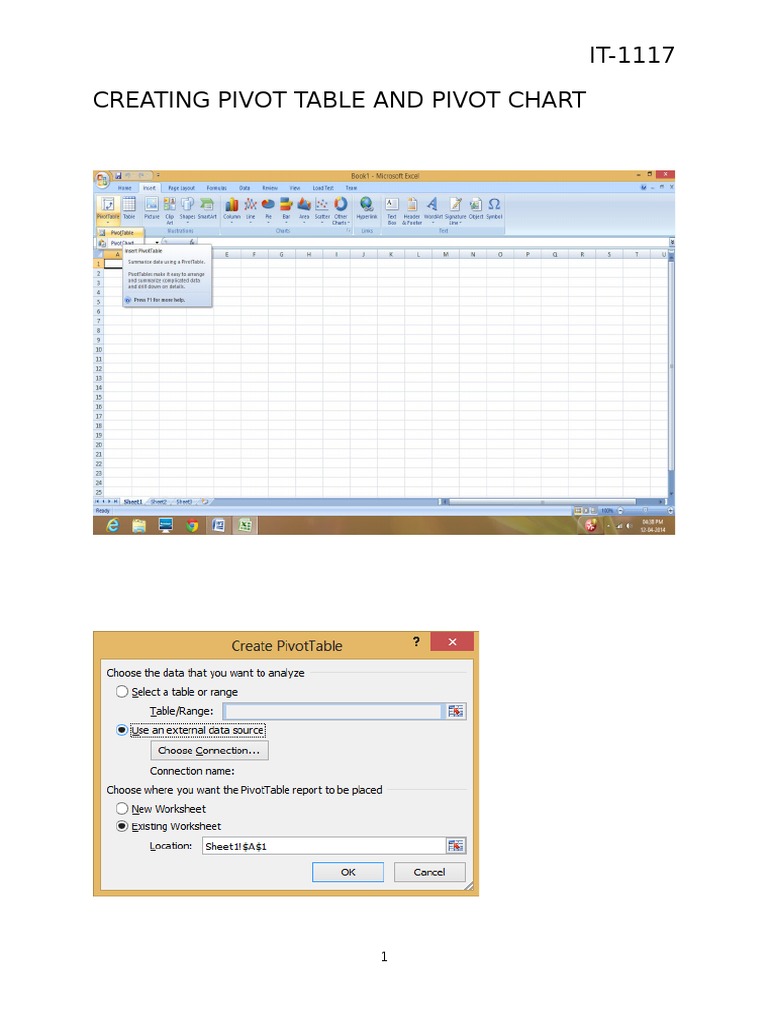768x1024 pixels.
Task: Click Cancel in Create PivotTable dialog
Action: coord(429,872)
